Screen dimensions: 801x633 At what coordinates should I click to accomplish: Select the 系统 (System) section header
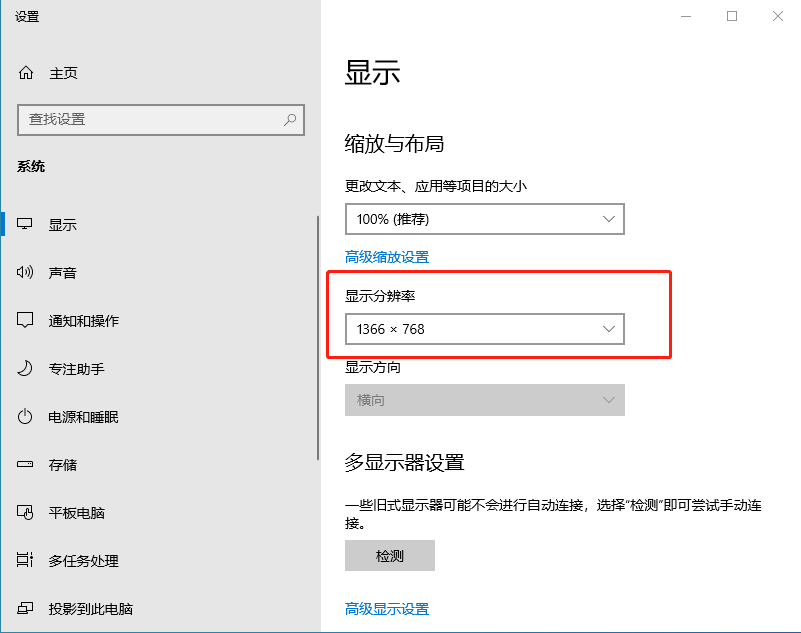30,166
